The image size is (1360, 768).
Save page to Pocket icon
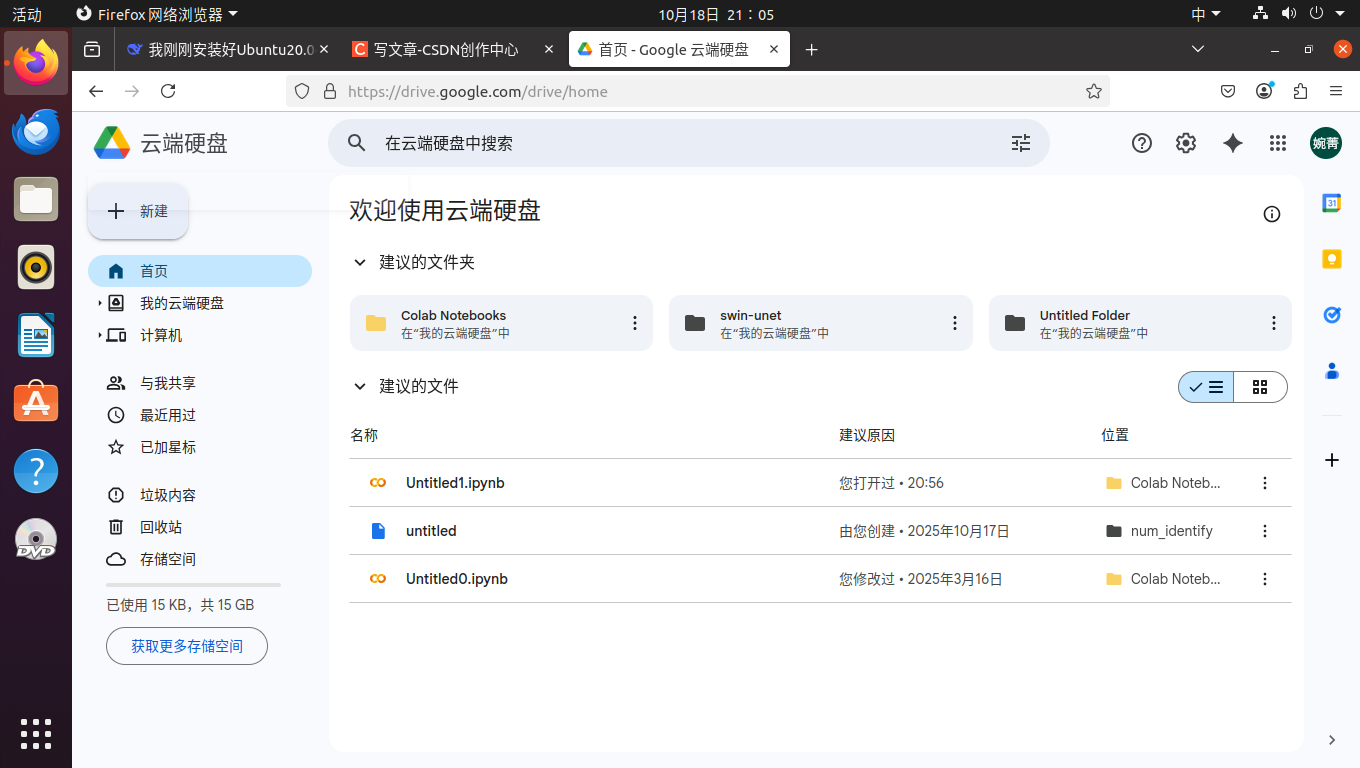click(1228, 91)
